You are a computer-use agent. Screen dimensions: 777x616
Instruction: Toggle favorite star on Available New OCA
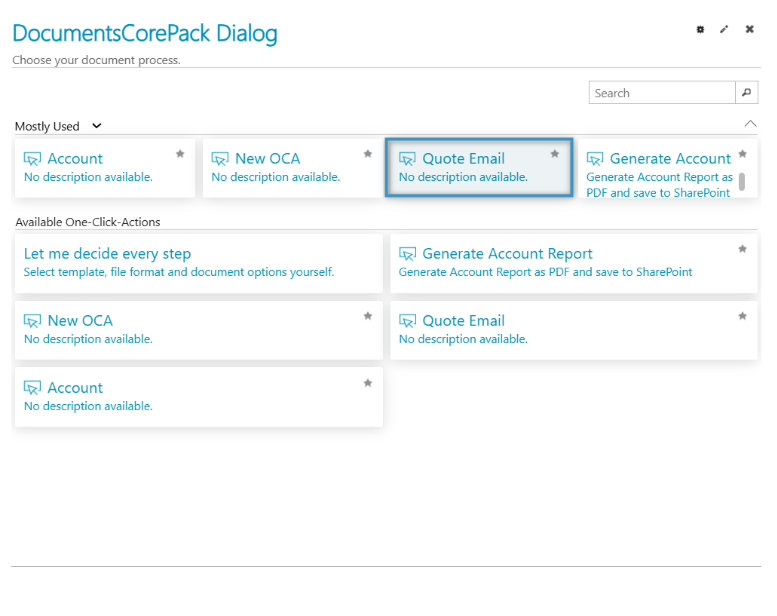pos(367,316)
